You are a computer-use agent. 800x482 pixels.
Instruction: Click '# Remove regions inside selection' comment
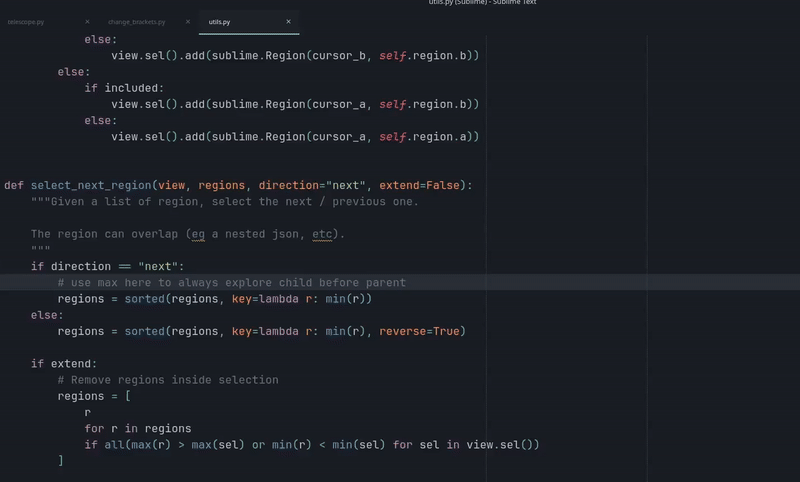click(168, 380)
